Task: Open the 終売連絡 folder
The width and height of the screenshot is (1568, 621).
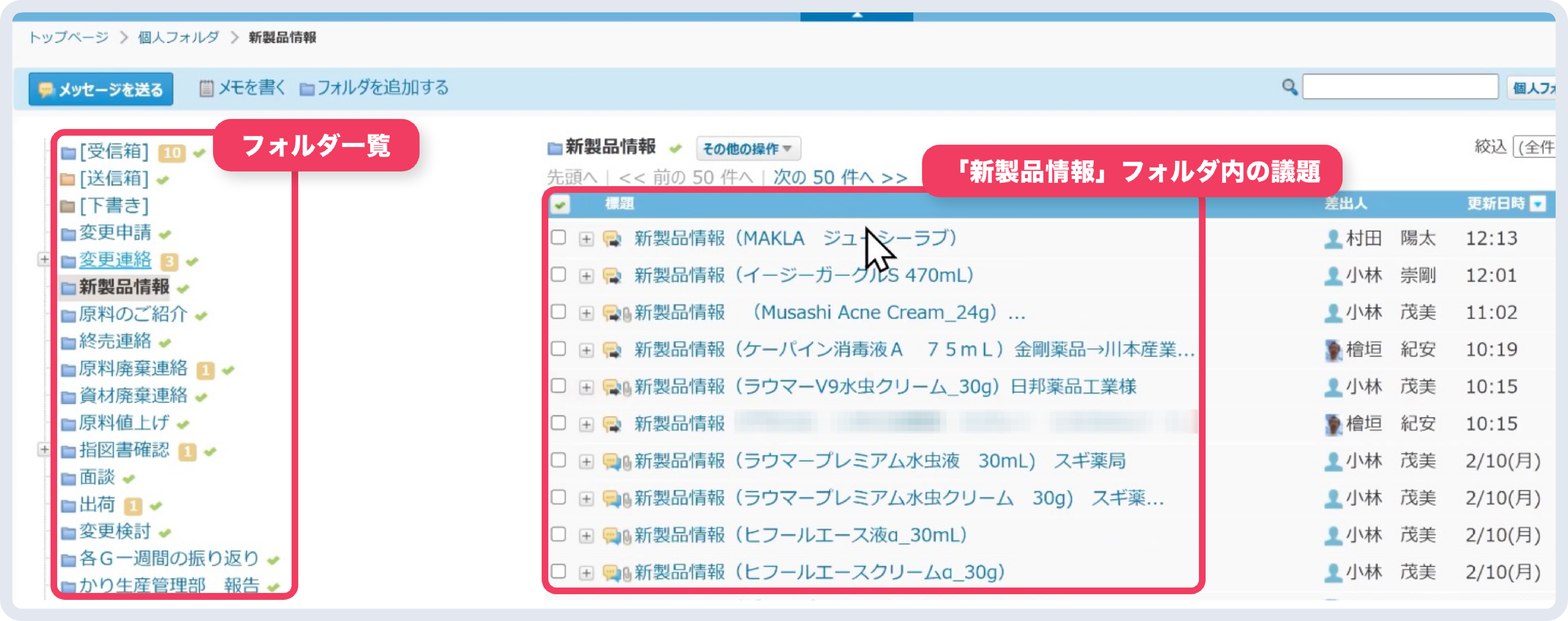Action: tap(115, 341)
